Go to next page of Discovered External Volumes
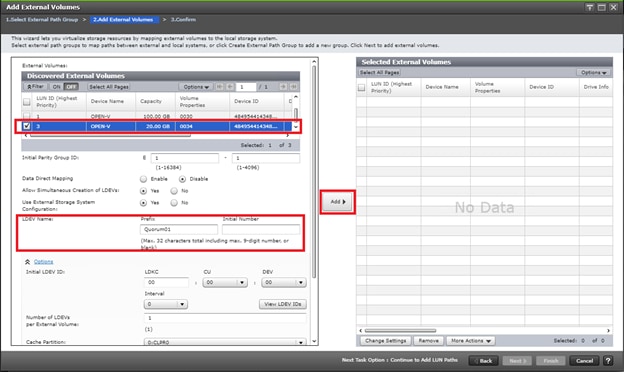 (x=283, y=87)
